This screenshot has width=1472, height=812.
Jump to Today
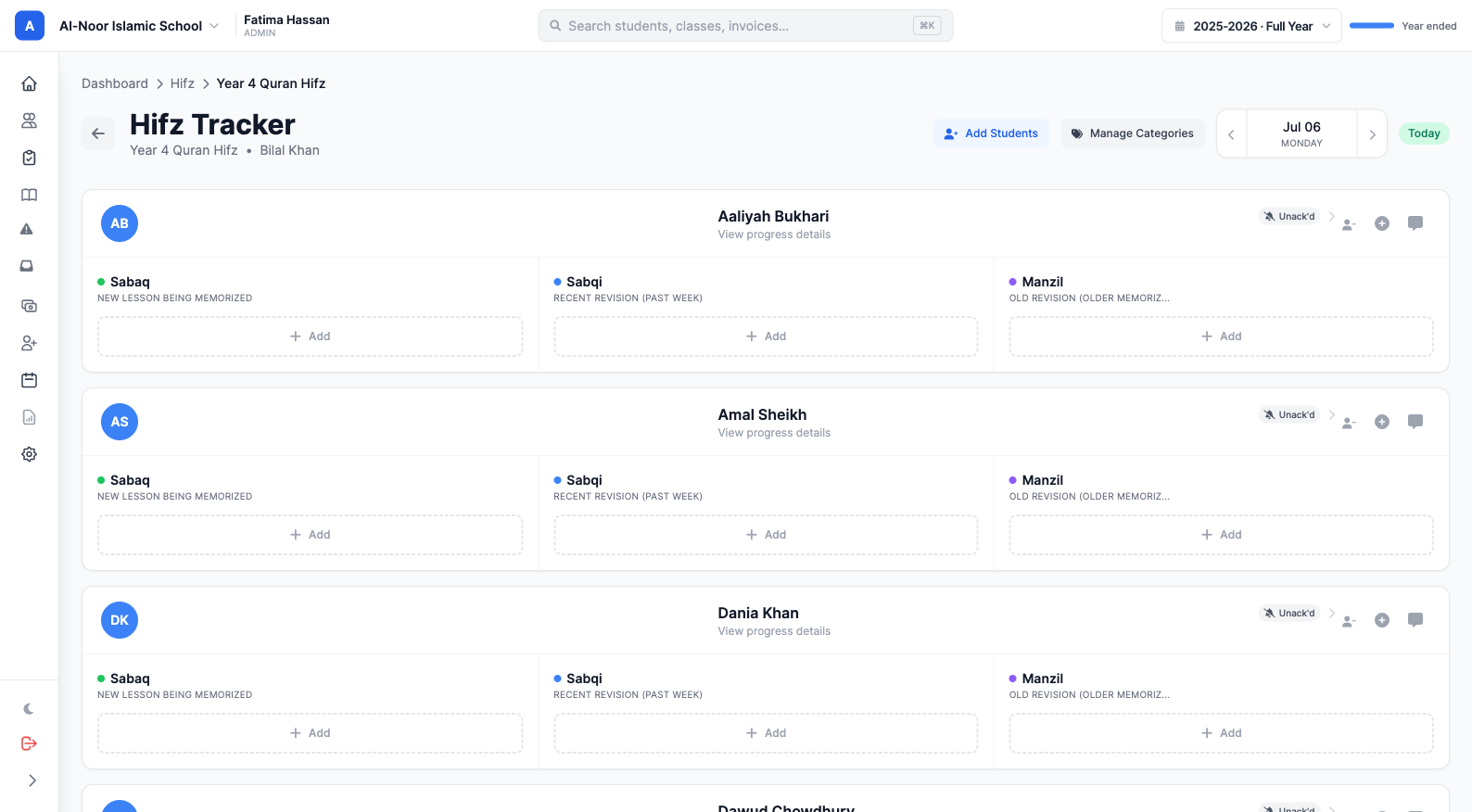(x=1424, y=133)
